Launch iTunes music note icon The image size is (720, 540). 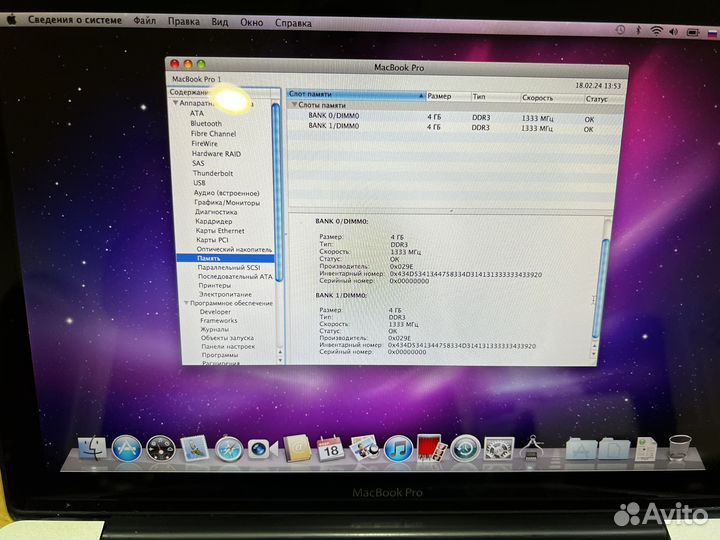(398, 449)
